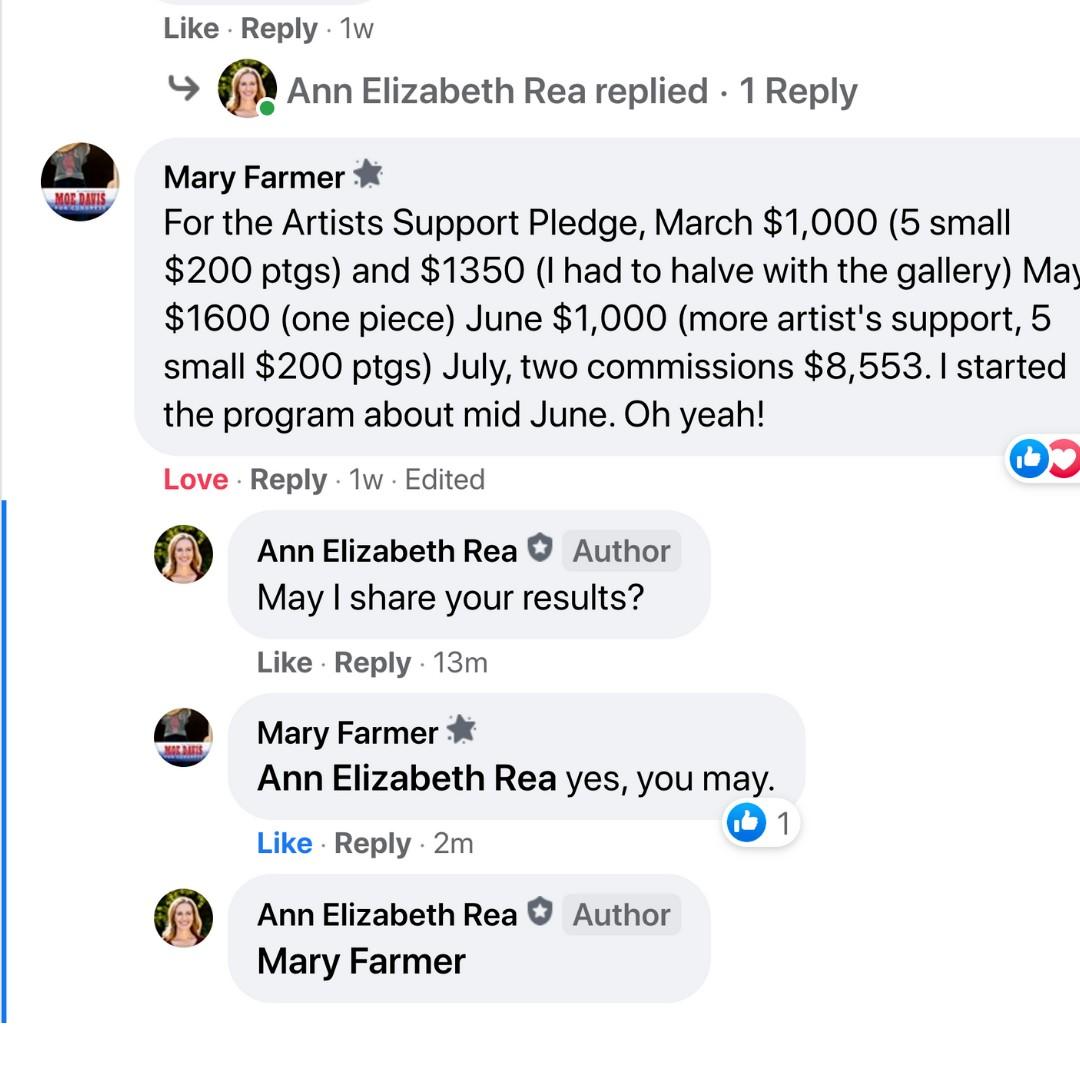This screenshot has width=1080, height=1080.
Task: Open Ann Elizabeth Rea's name link on first reply
Action: tap(387, 550)
